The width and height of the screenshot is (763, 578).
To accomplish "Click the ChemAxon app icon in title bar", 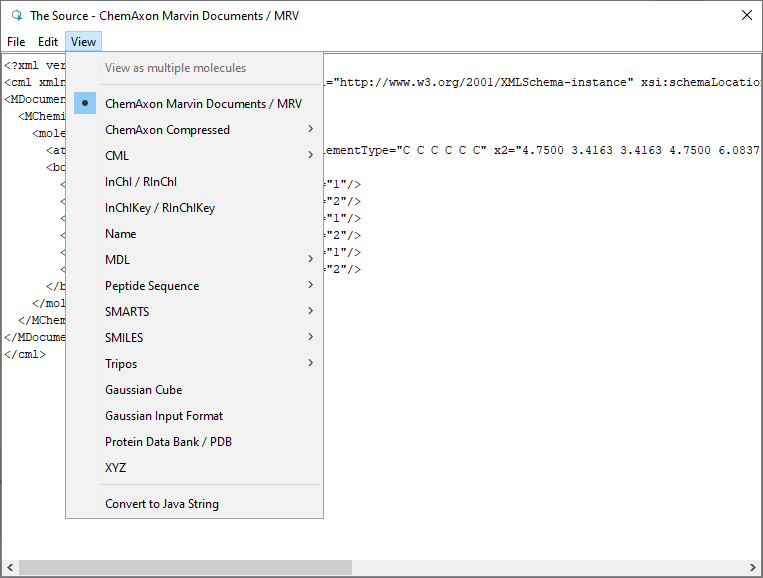I will tap(16, 15).
